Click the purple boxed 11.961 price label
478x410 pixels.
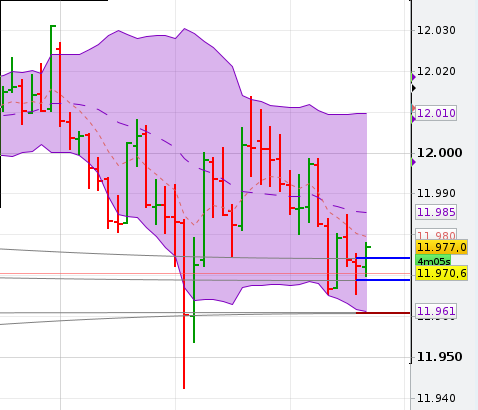pyautogui.click(x=436, y=311)
